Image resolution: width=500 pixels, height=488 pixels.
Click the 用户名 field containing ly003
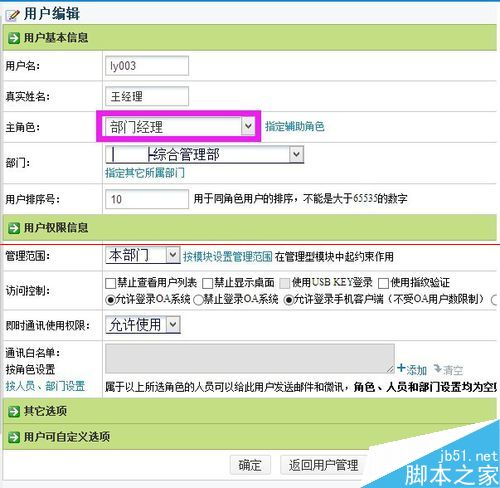pos(147,66)
